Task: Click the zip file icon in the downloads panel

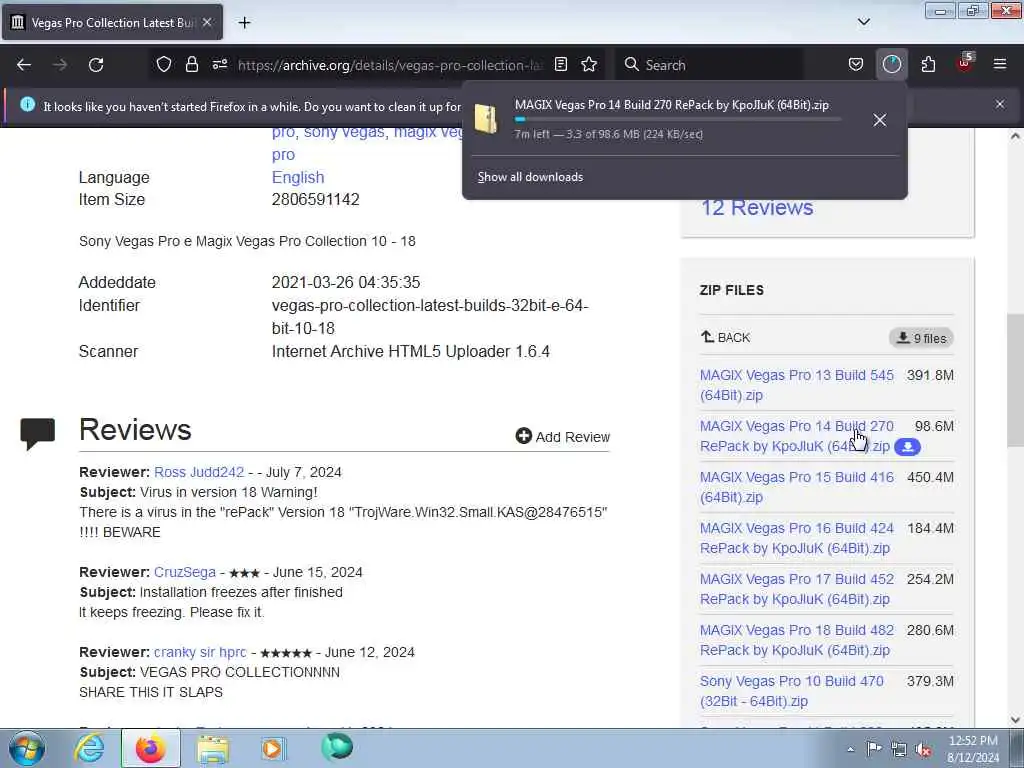Action: point(486,120)
